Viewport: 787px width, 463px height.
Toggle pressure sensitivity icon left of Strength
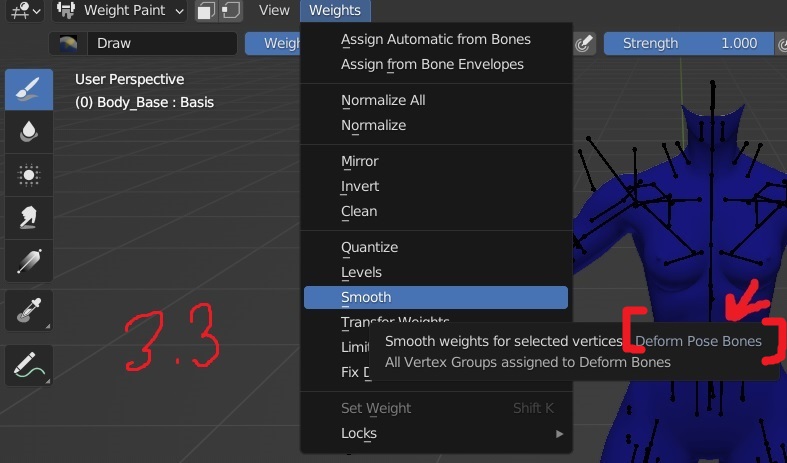click(x=583, y=43)
